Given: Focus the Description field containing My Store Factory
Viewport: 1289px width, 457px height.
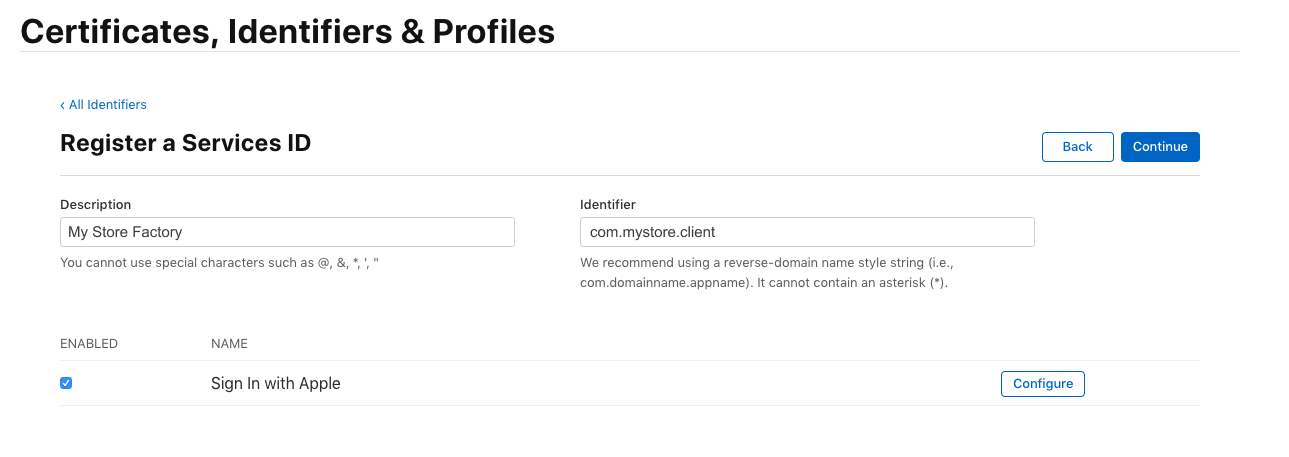Looking at the screenshot, I should pyautogui.click(x=287, y=232).
